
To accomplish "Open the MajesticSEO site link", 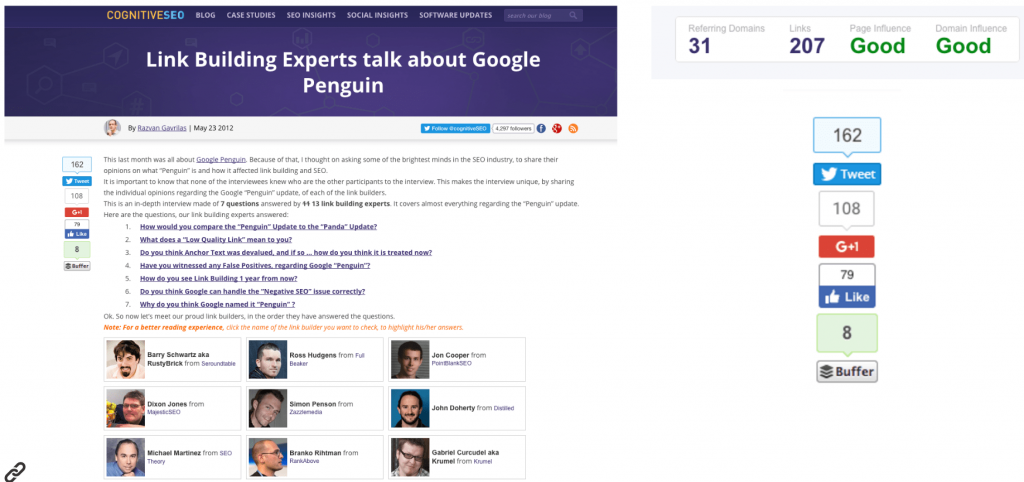I will coord(164,412).
